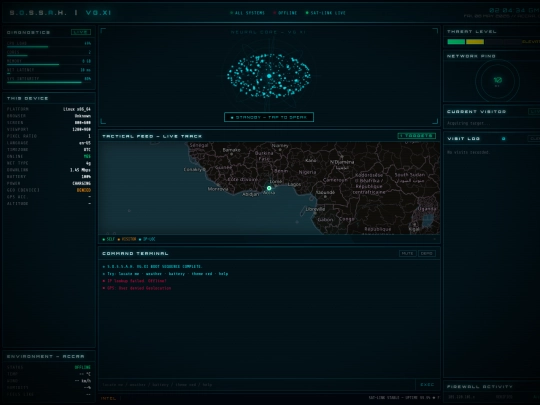Click the S.O.S.S.A.H. V6.XI title logo

click(60, 13)
